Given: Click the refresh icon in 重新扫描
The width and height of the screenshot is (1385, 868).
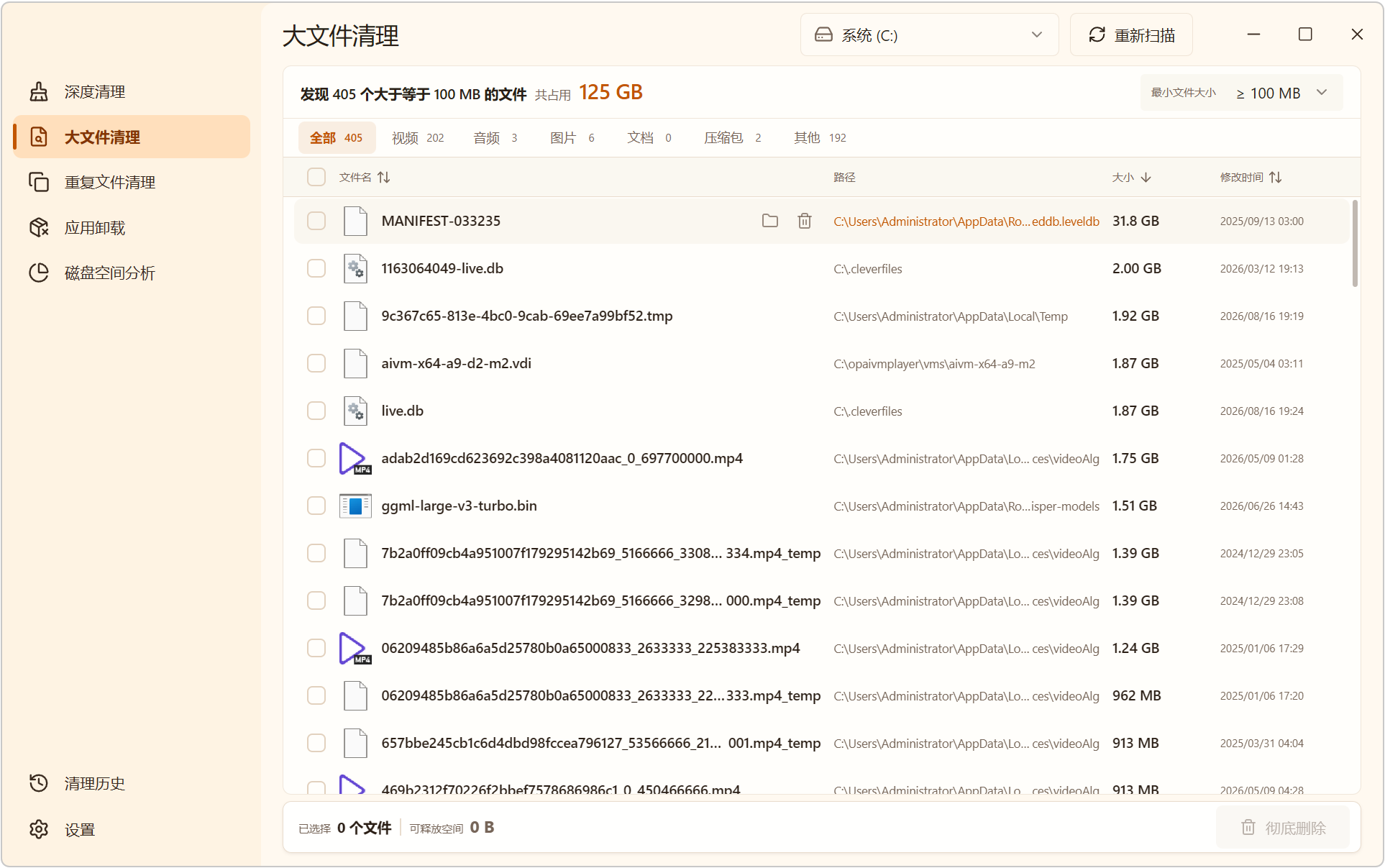Looking at the screenshot, I should pyautogui.click(x=1097, y=35).
